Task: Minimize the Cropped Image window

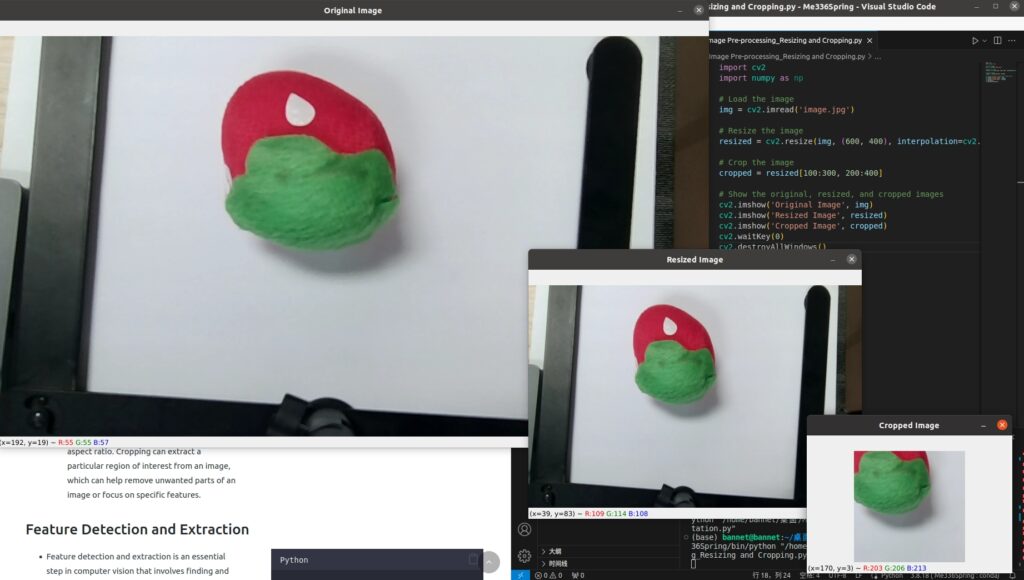Action: point(984,426)
